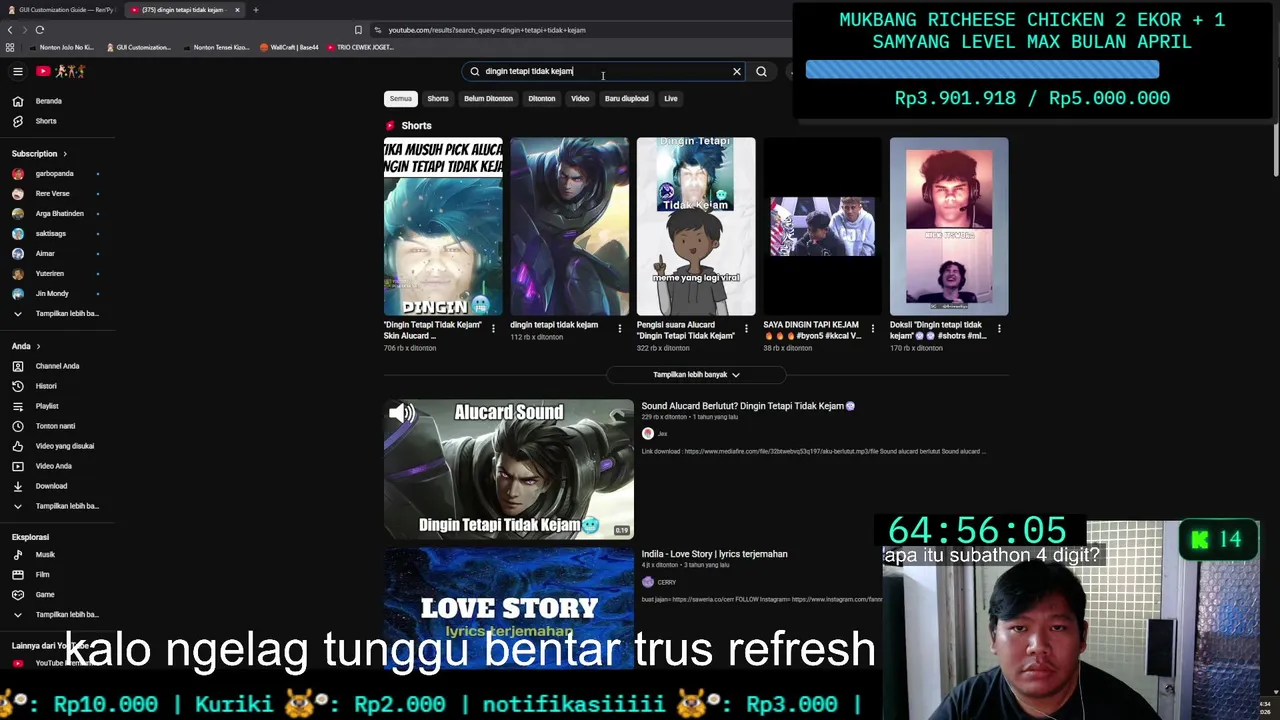Select the Semua filter chip
1280x720 pixels.
pos(401,99)
